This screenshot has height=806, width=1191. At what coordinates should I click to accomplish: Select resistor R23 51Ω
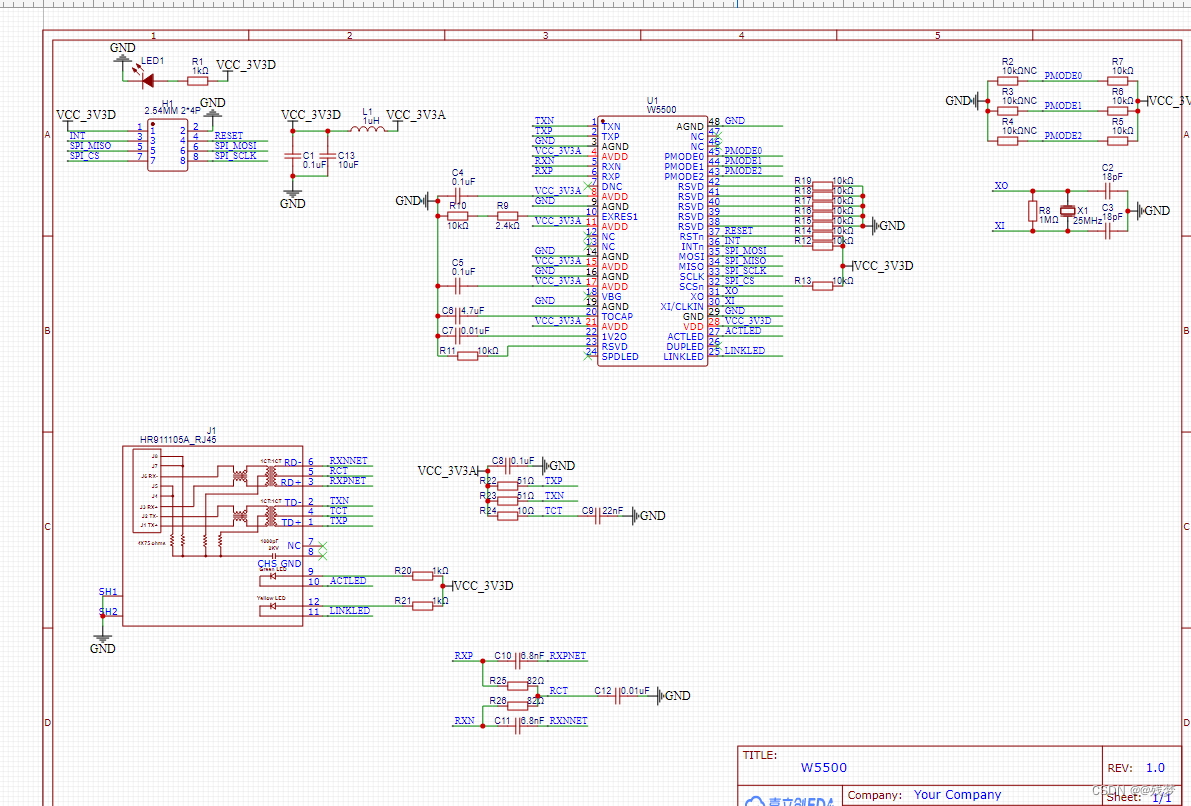pyautogui.click(x=507, y=501)
